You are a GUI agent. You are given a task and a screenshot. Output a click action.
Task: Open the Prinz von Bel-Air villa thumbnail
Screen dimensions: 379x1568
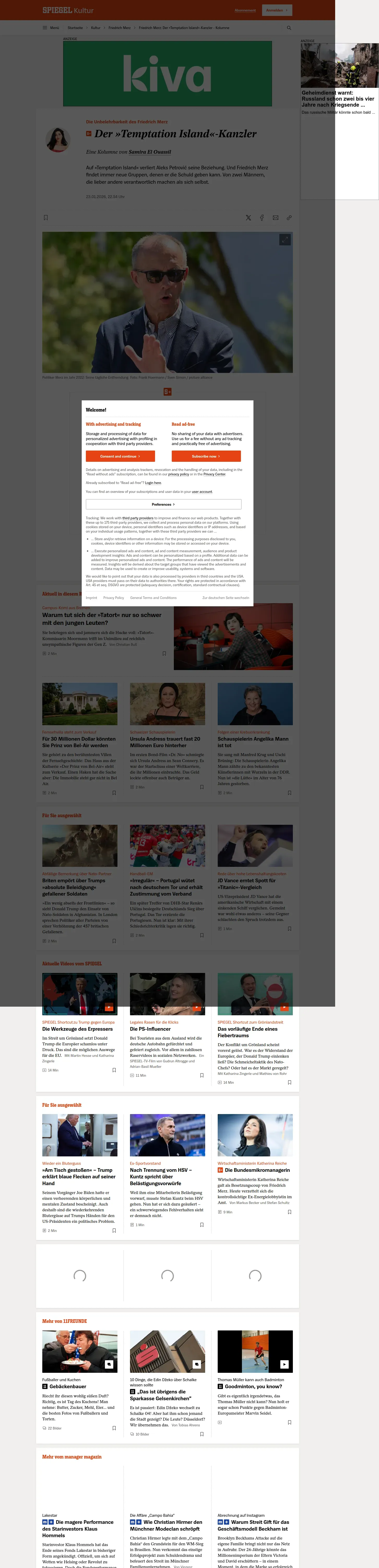[80, 704]
